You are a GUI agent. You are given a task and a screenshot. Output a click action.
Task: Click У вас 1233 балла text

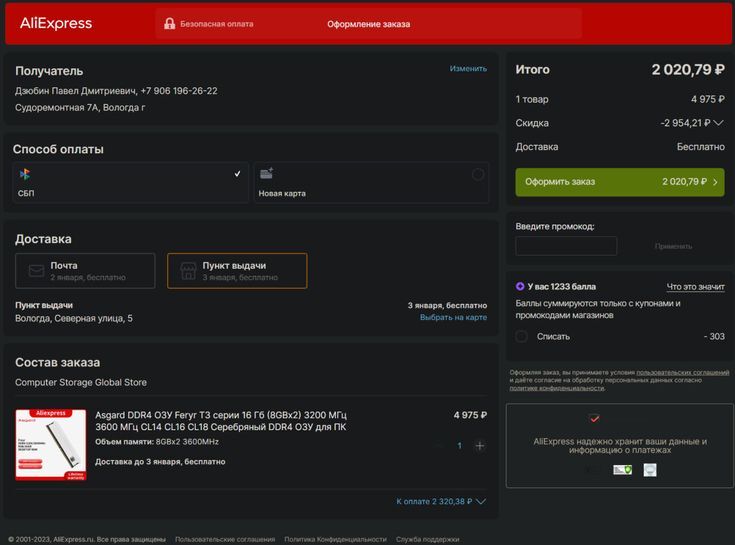(x=562, y=286)
